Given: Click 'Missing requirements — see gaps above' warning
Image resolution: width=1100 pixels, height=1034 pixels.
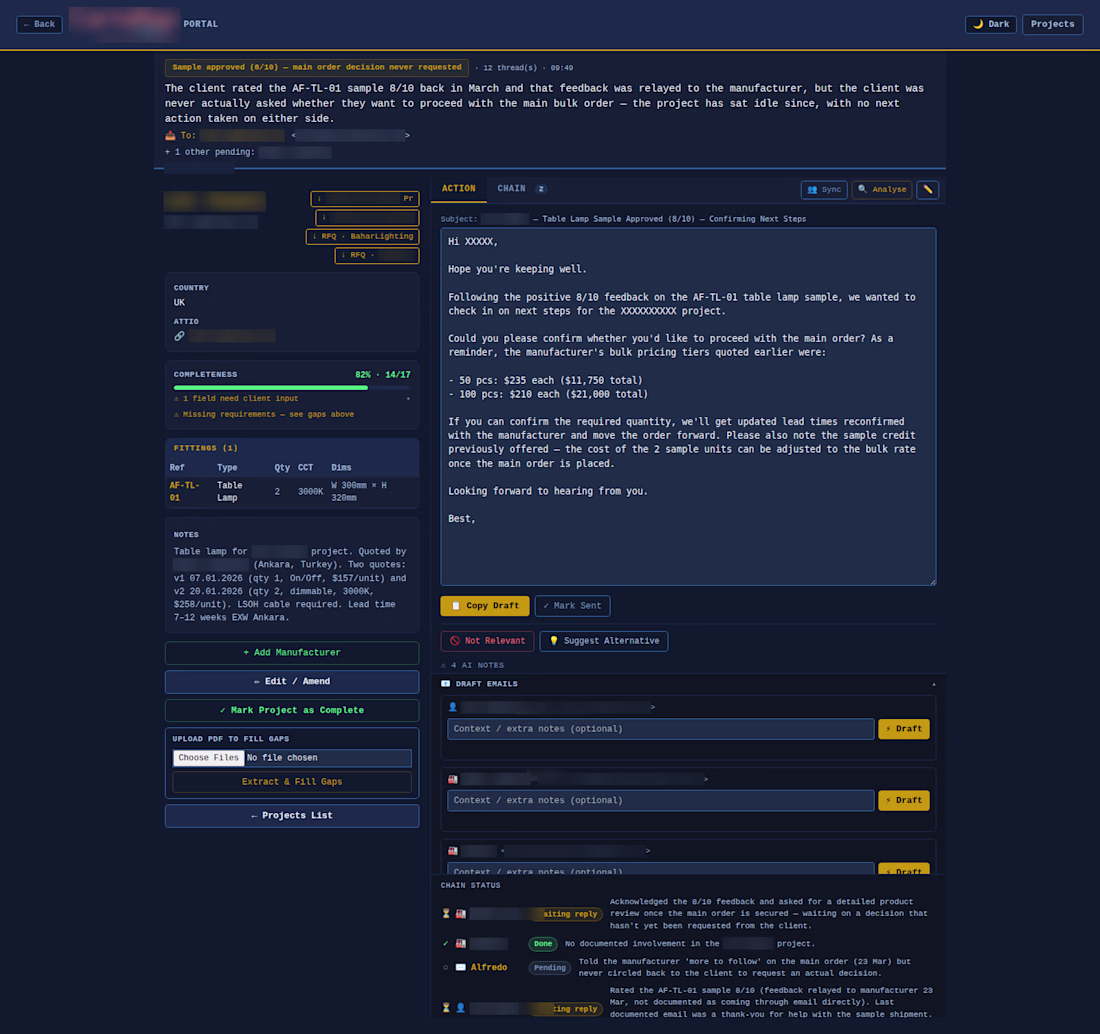Looking at the screenshot, I should (x=264, y=415).
